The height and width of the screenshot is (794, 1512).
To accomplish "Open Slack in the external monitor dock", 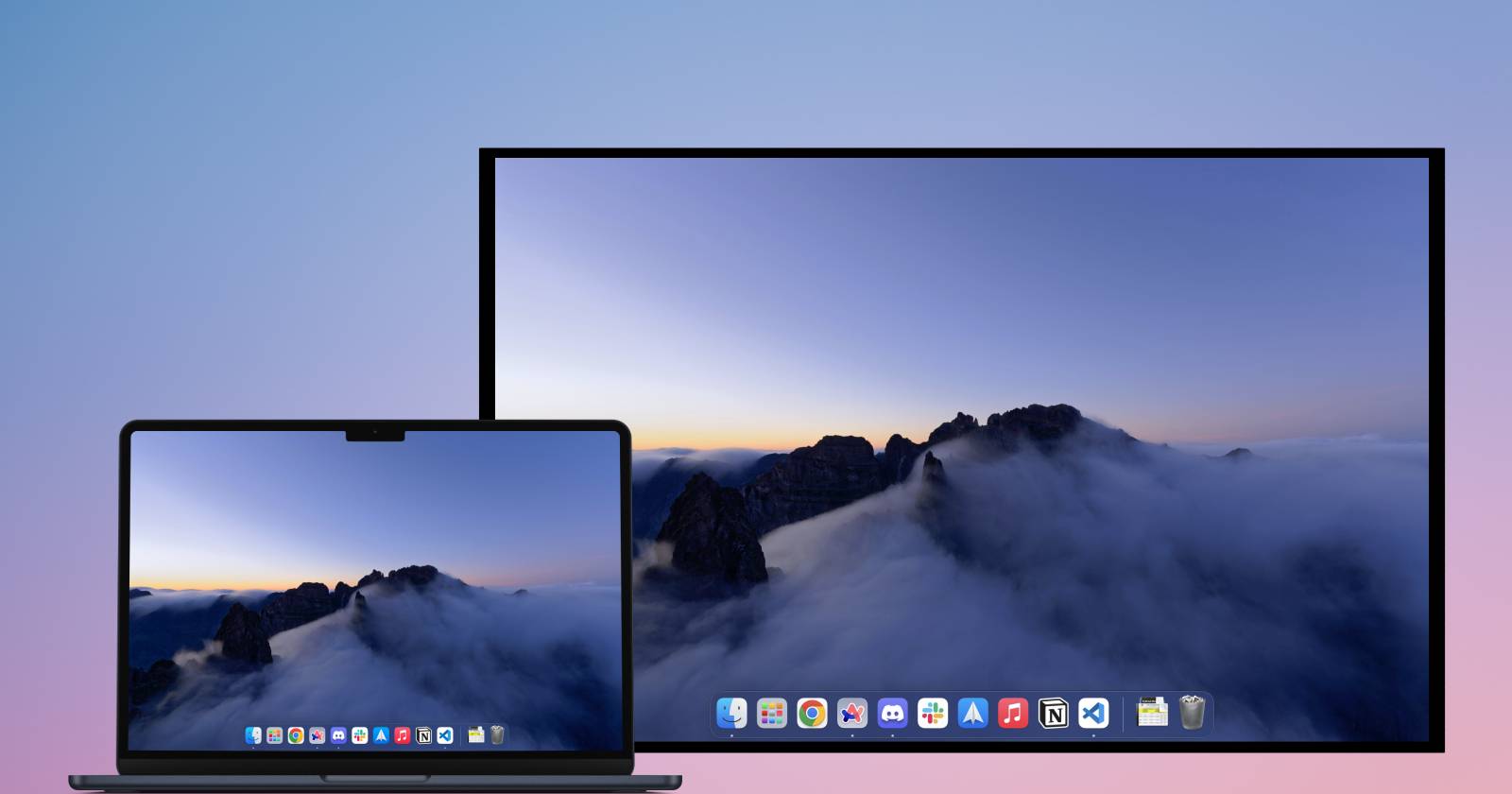I will (x=933, y=713).
